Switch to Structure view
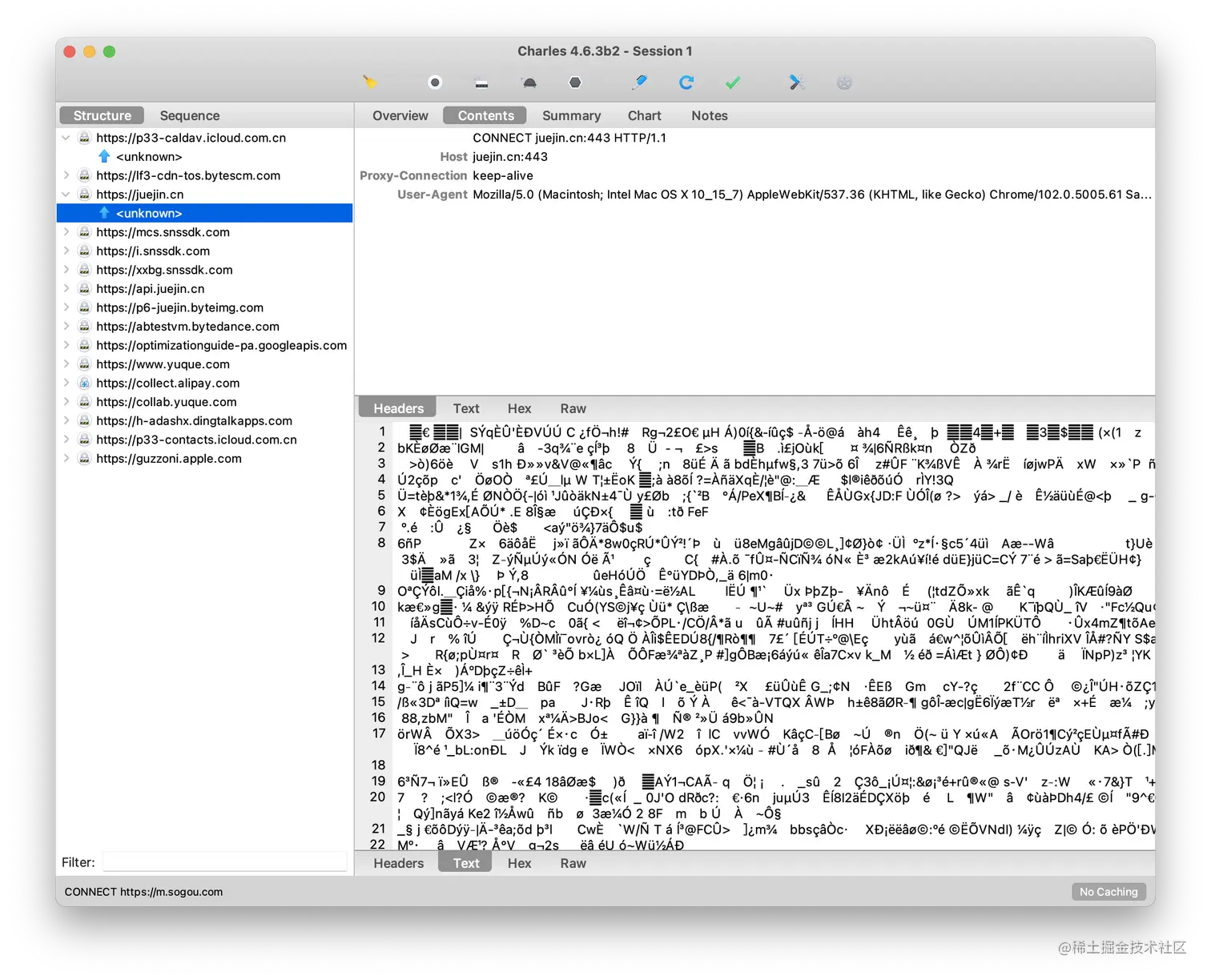 (102, 115)
